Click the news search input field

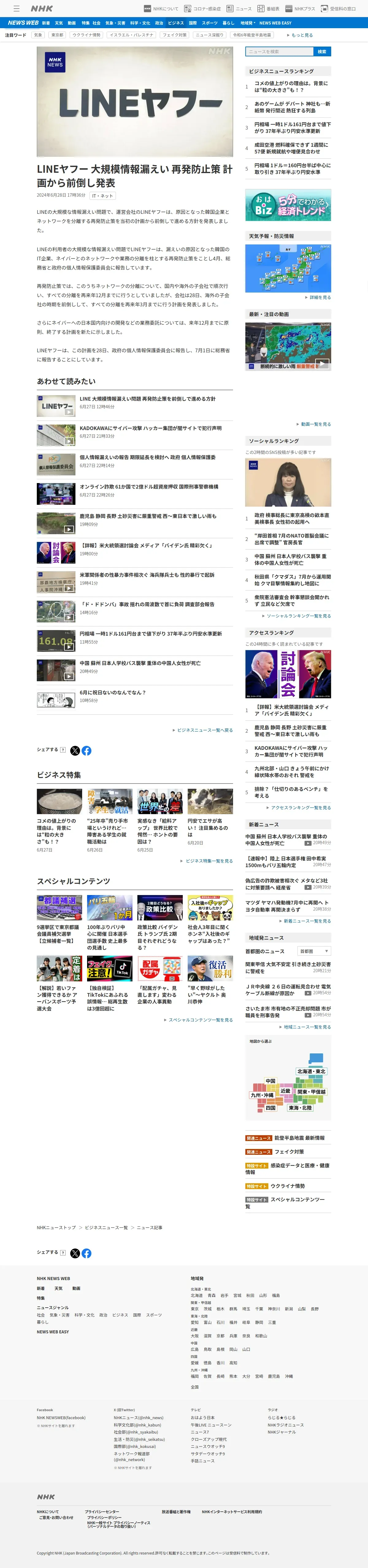[x=279, y=52]
